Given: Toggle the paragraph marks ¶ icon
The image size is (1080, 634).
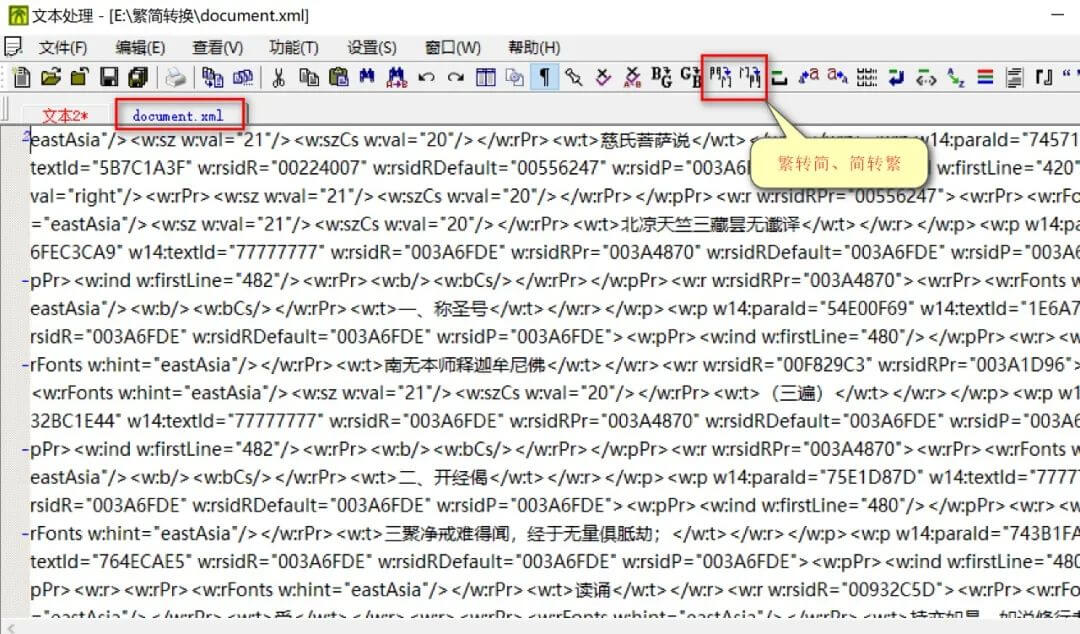Looking at the screenshot, I should click(543, 77).
